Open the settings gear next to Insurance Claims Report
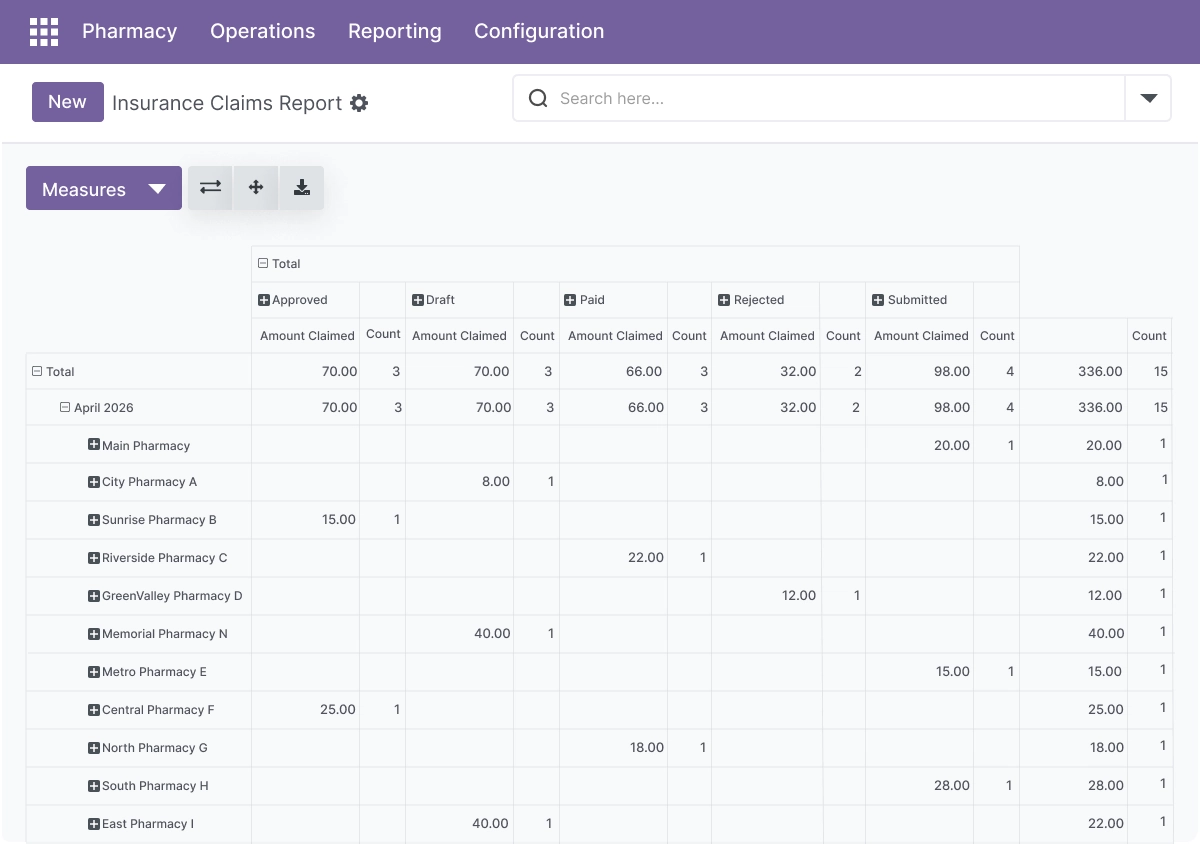Viewport: 1200px width, 844px height. [359, 103]
